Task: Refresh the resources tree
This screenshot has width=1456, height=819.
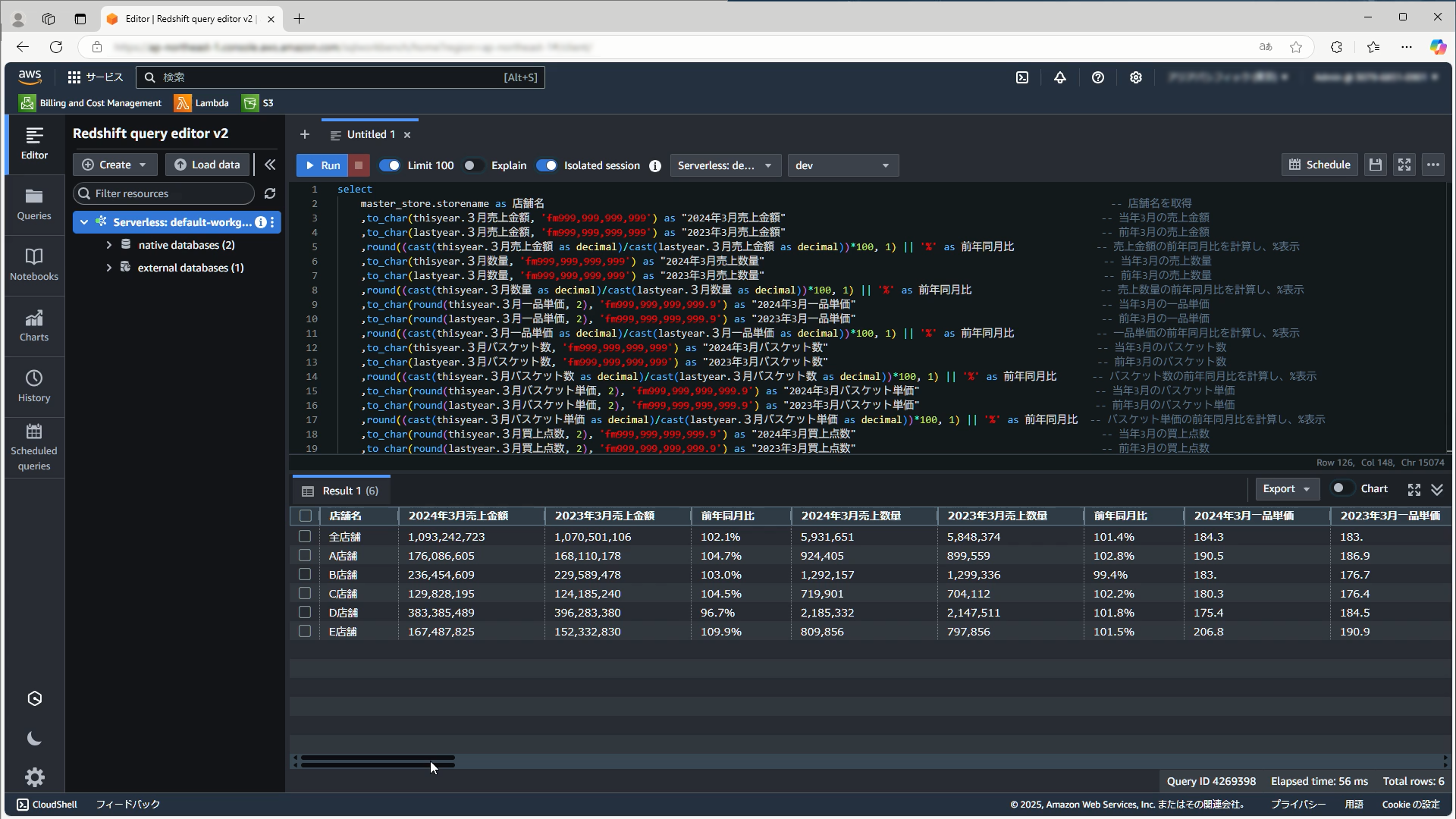Action: (x=270, y=193)
